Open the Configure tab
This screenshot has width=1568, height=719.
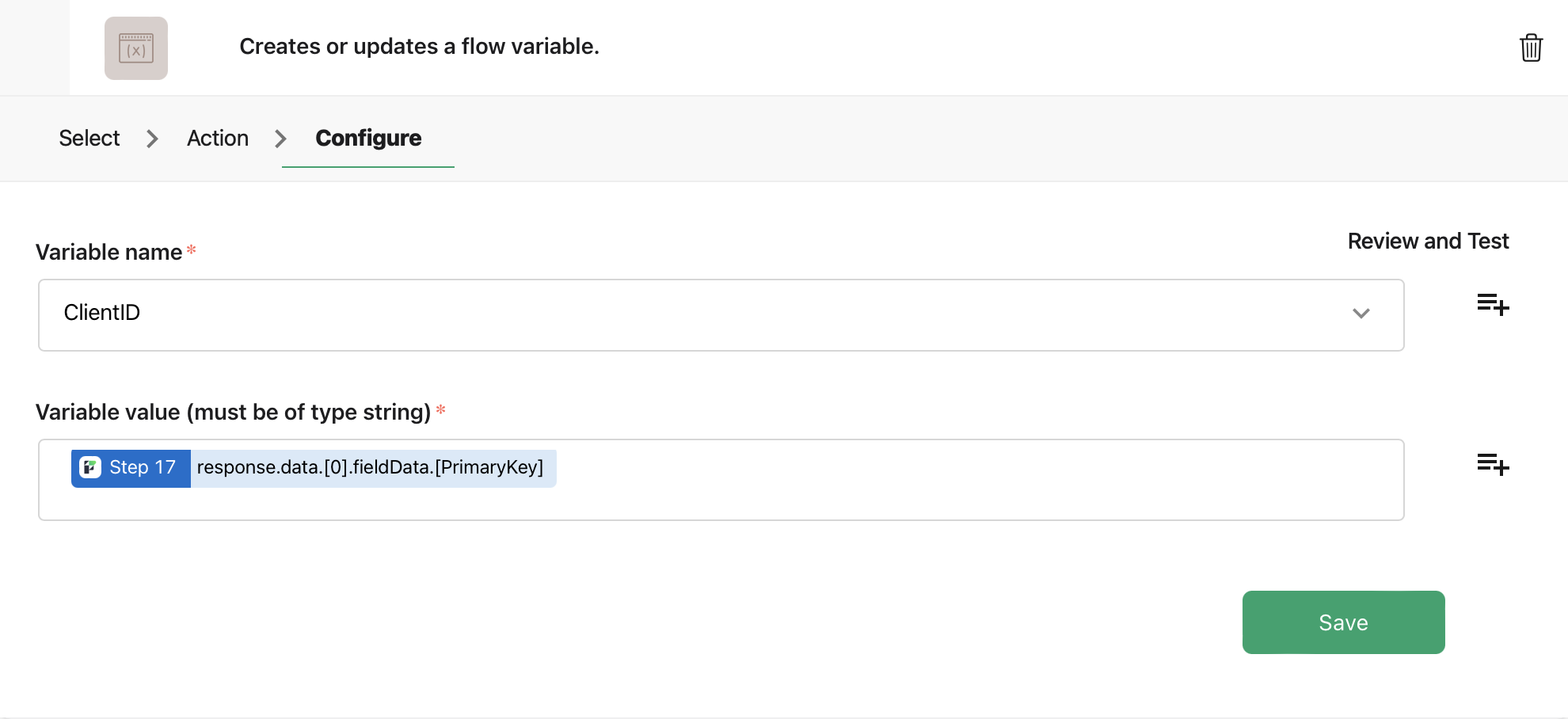point(367,138)
